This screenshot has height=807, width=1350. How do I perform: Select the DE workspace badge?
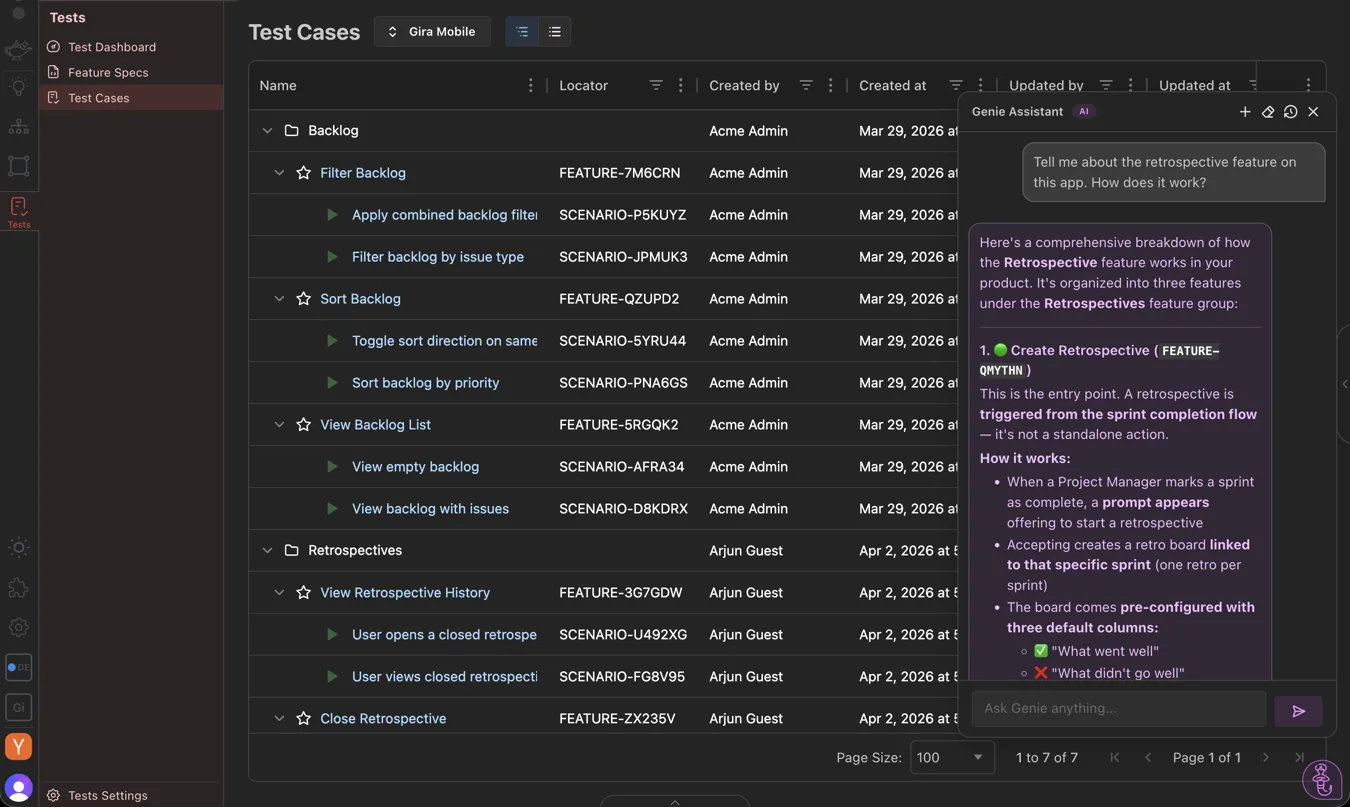[18, 667]
